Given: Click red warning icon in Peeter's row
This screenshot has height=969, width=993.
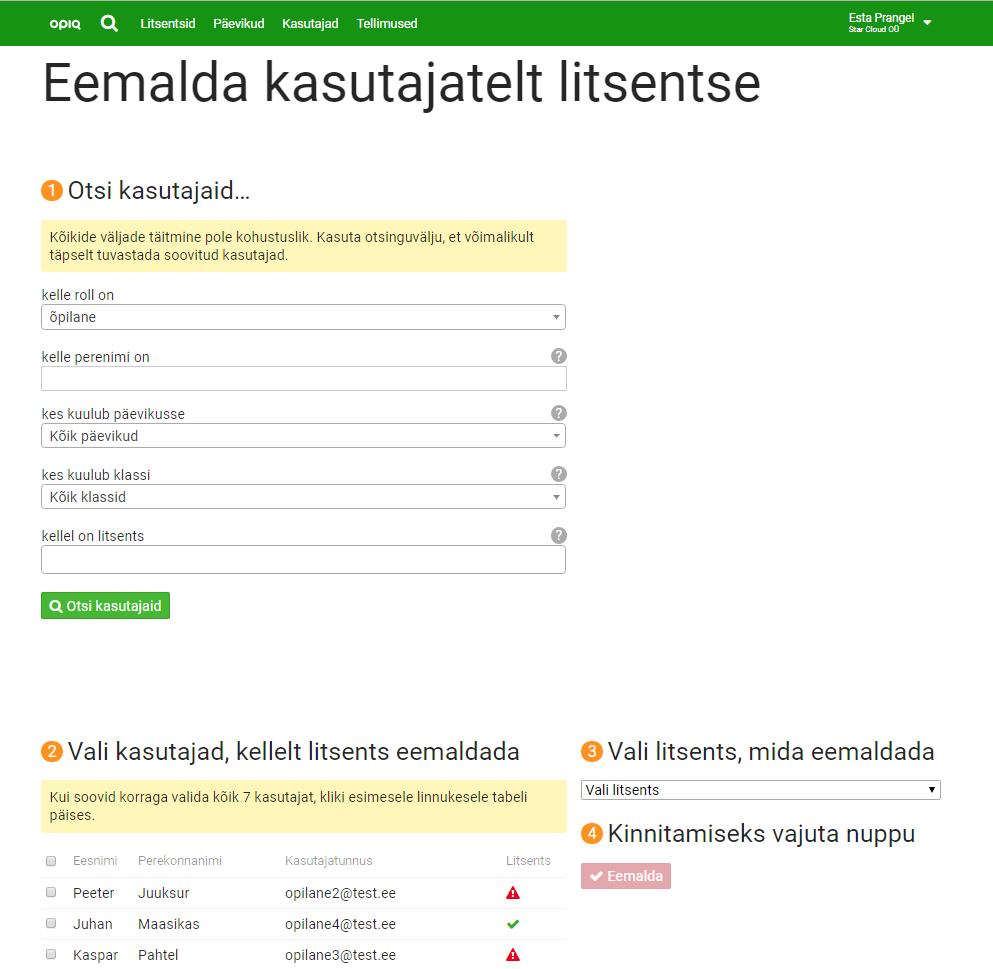Looking at the screenshot, I should [x=513, y=893].
